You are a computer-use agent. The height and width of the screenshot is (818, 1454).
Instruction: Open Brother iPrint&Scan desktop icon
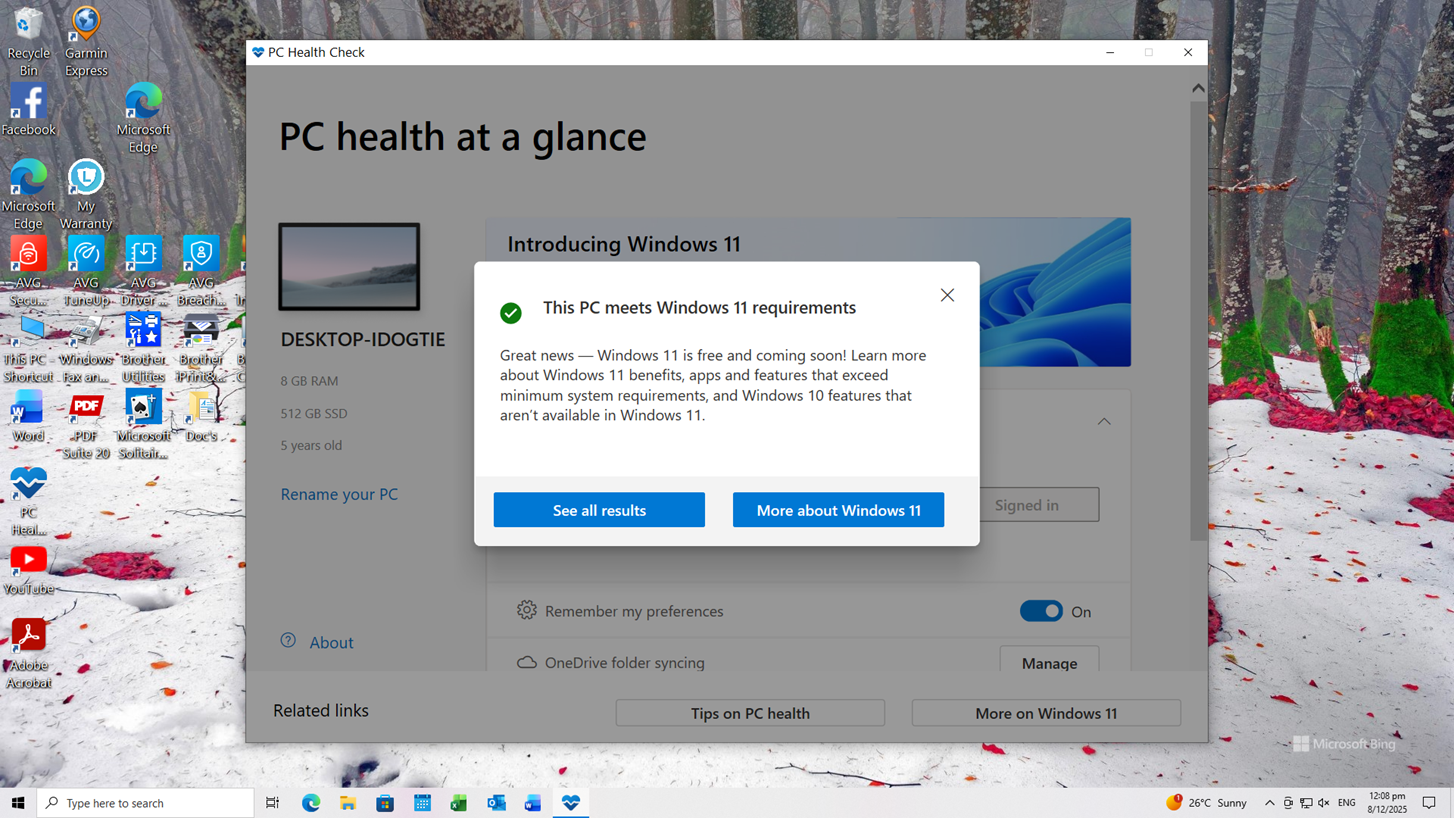(x=201, y=349)
